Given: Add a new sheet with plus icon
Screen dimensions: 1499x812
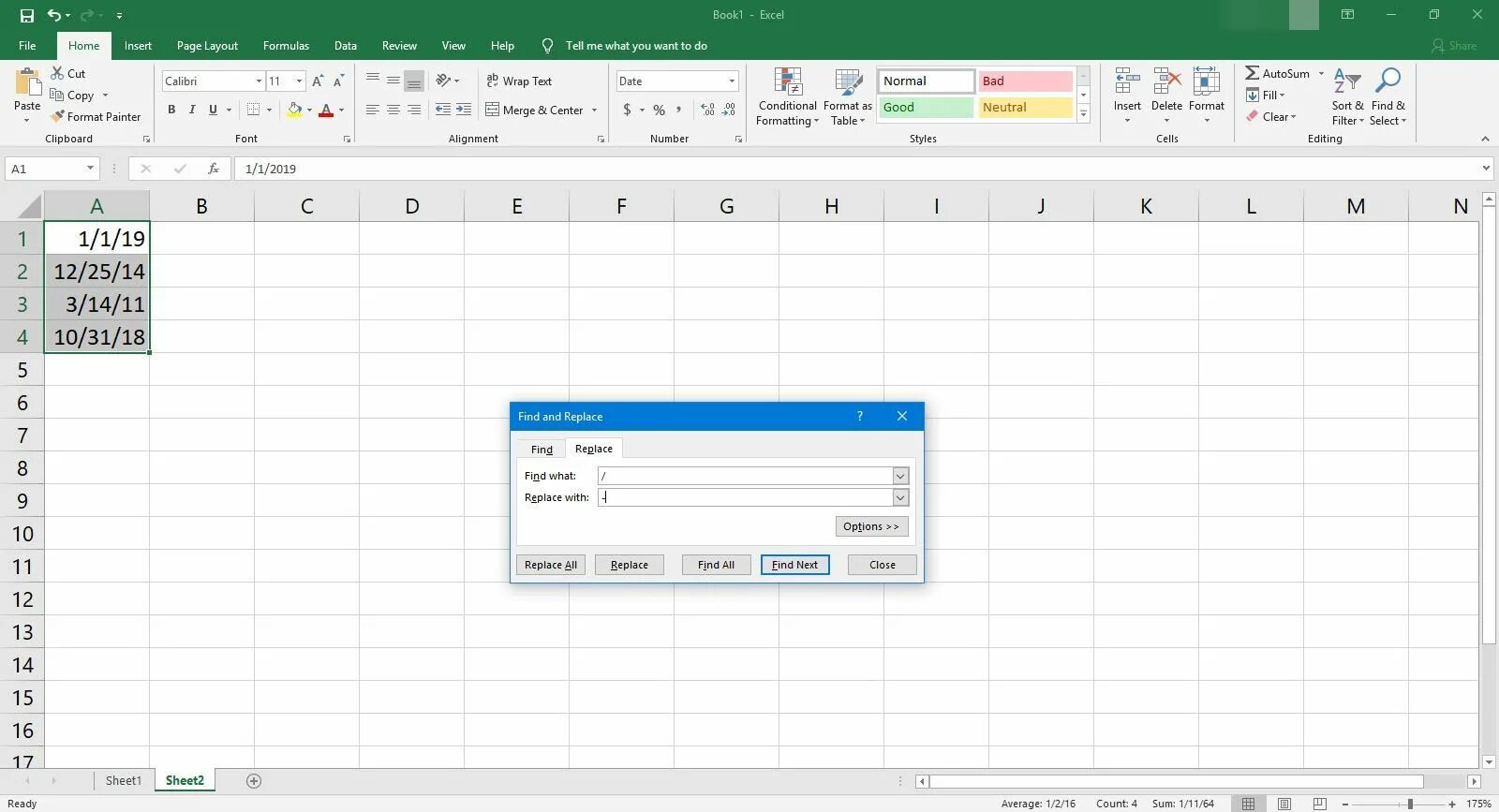Looking at the screenshot, I should tap(253, 781).
